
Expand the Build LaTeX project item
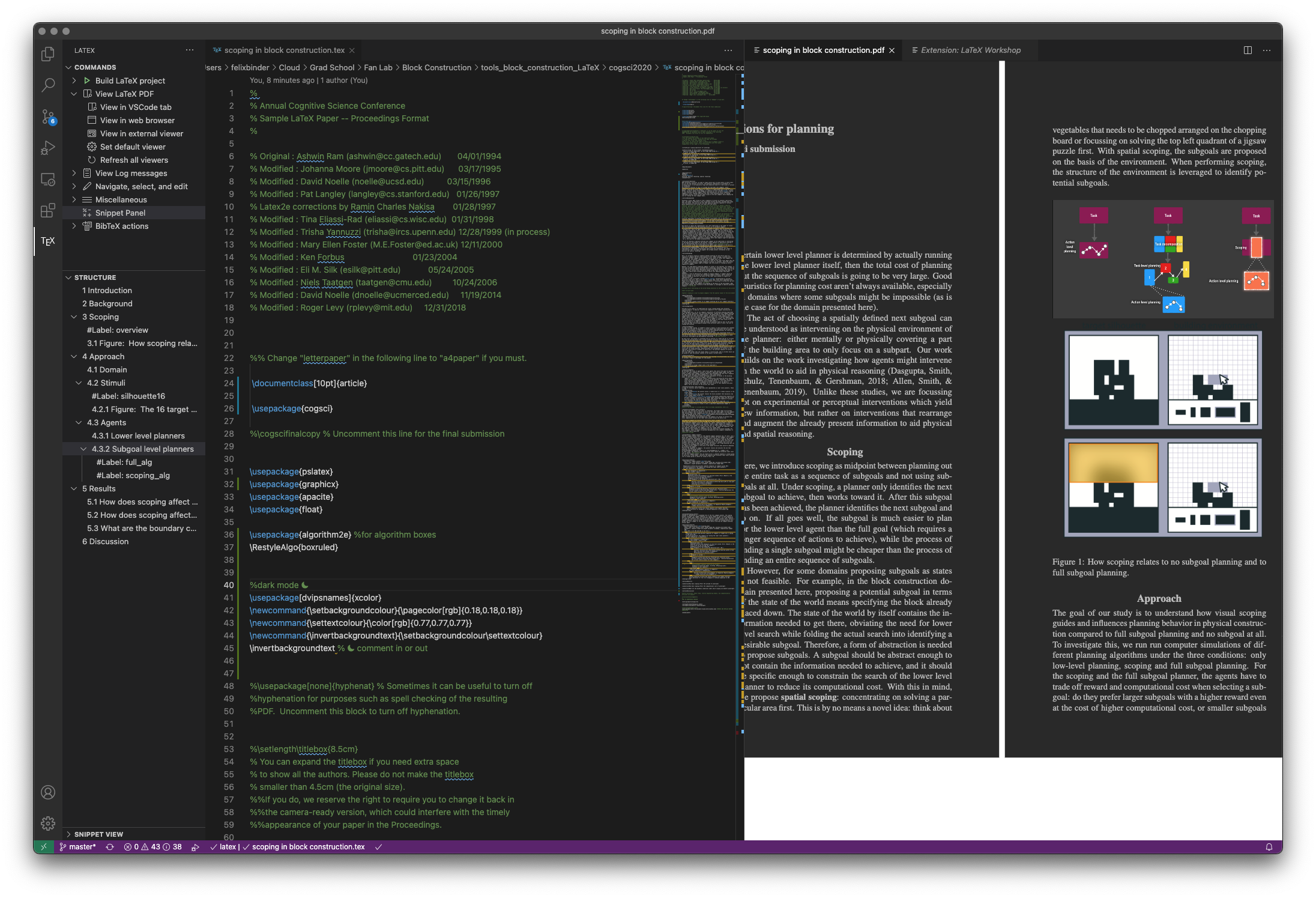(x=74, y=80)
